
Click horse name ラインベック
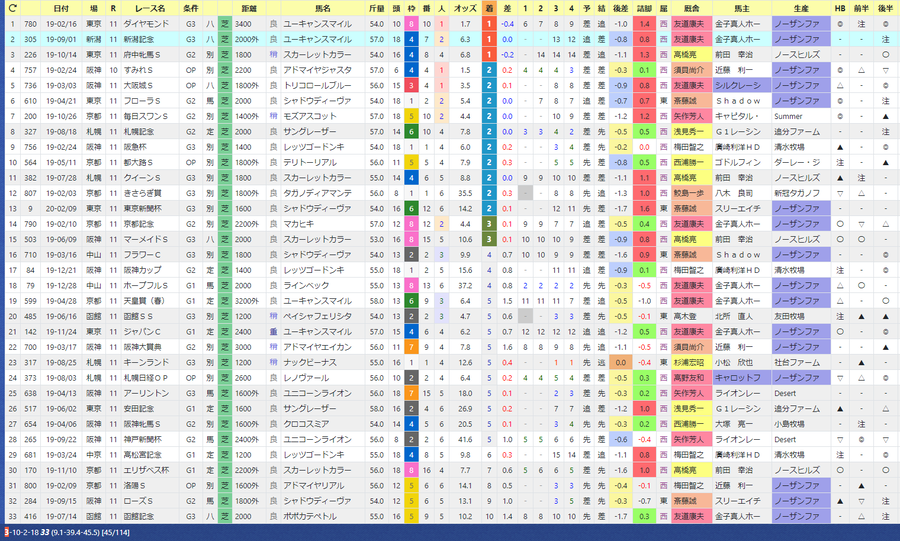pyautogui.click(x=306, y=285)
